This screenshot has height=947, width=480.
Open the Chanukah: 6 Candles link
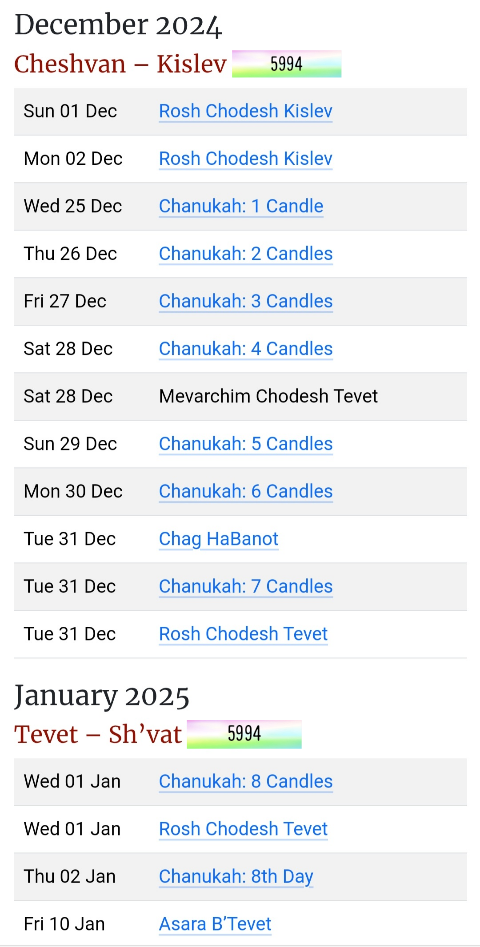pyautogui.click(x=245, y=492)
